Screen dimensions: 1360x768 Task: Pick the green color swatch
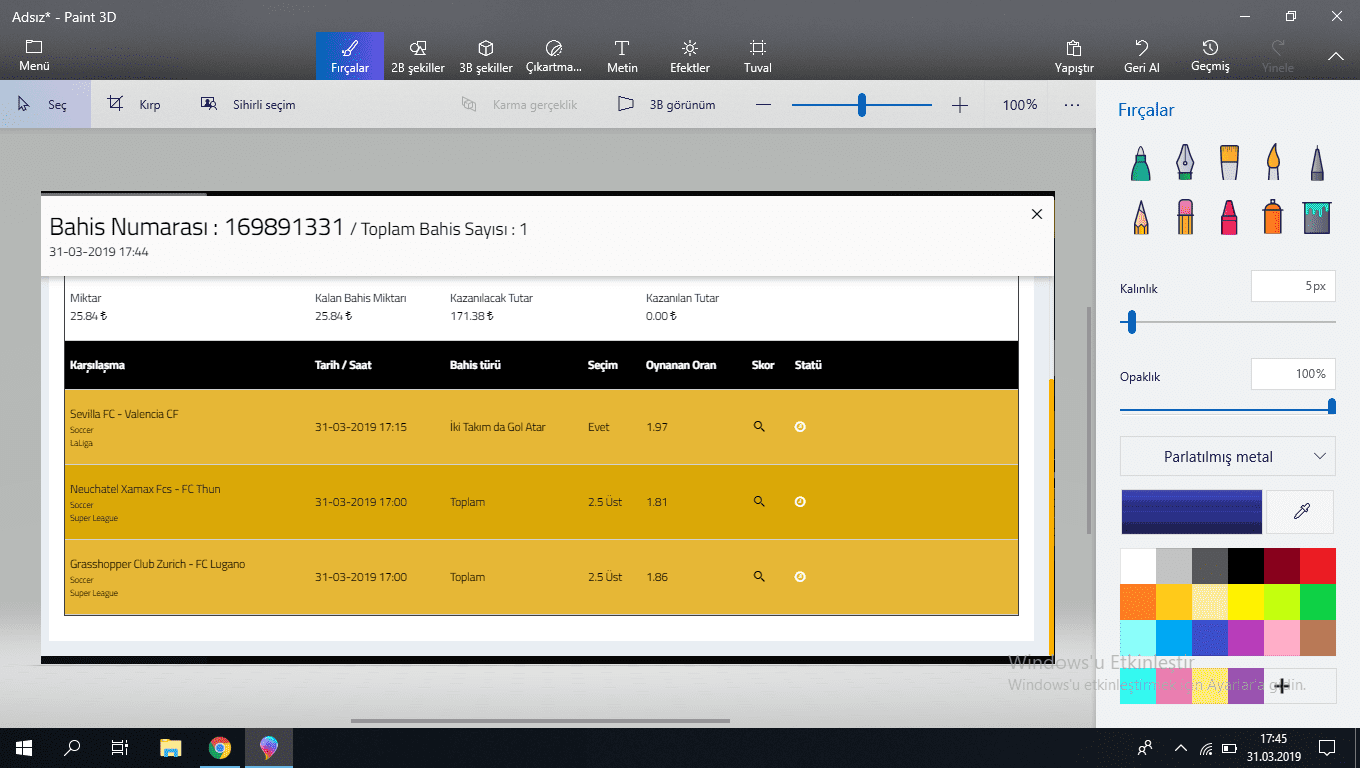click(1318, 602)
